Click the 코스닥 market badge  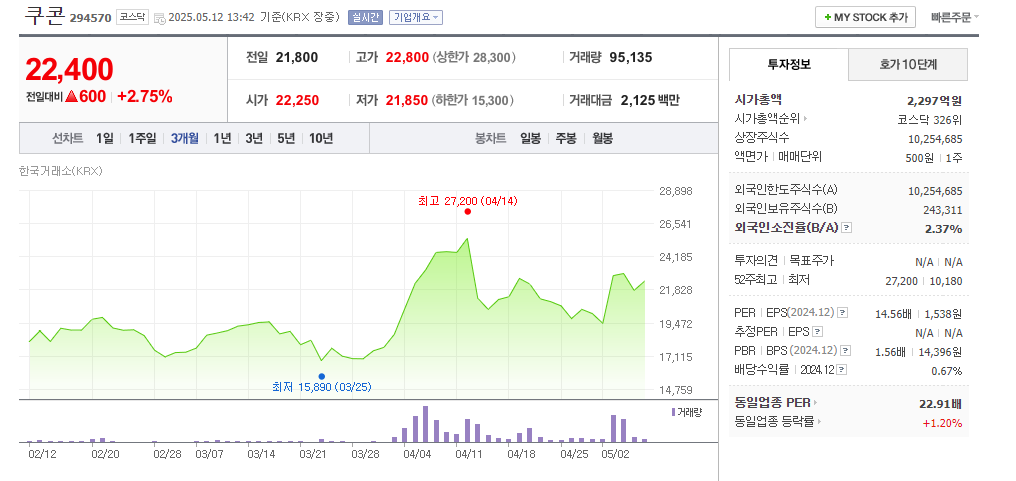pos(133,18)
